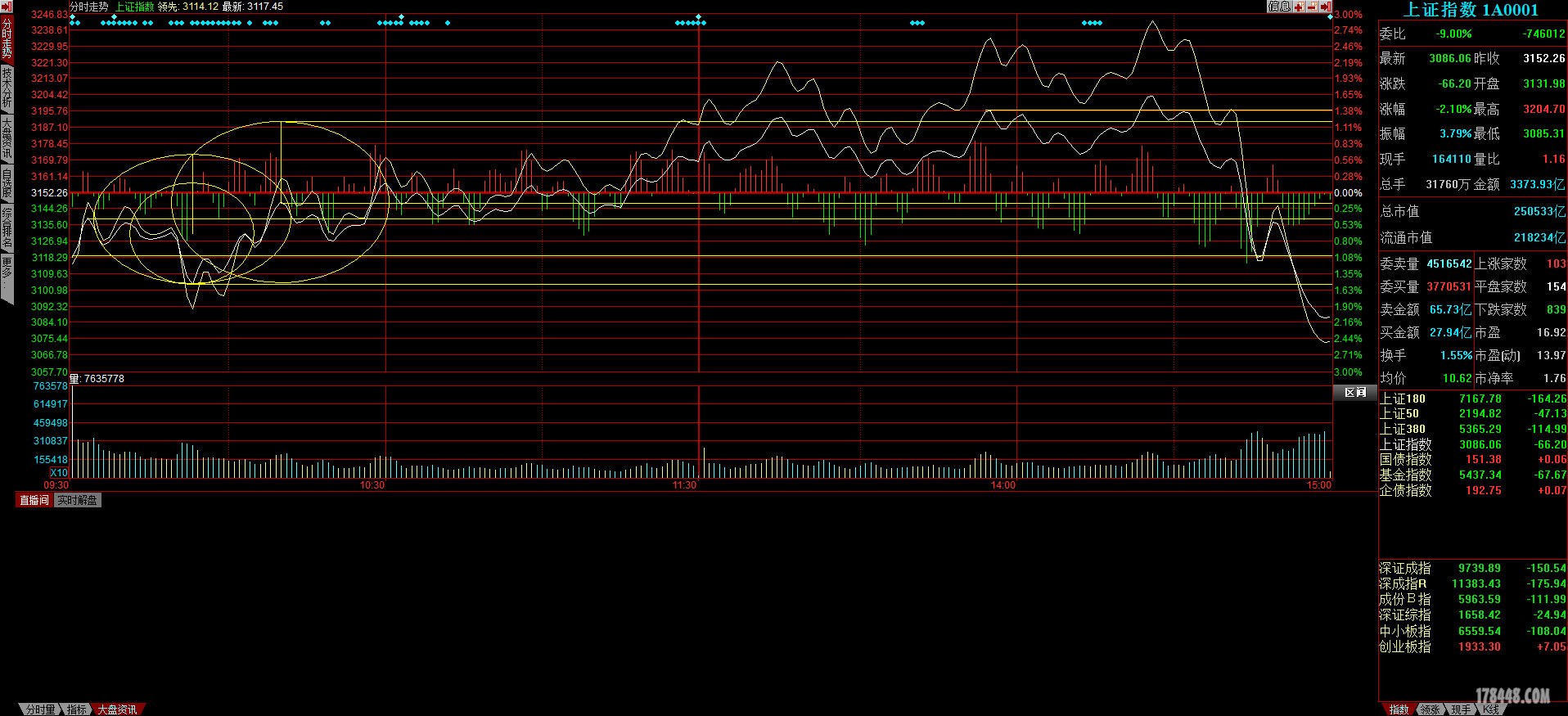This screenshot has width=1568, height=716.
Task: Select the 分时量 bottom tab
Action: tap(39, 709)
